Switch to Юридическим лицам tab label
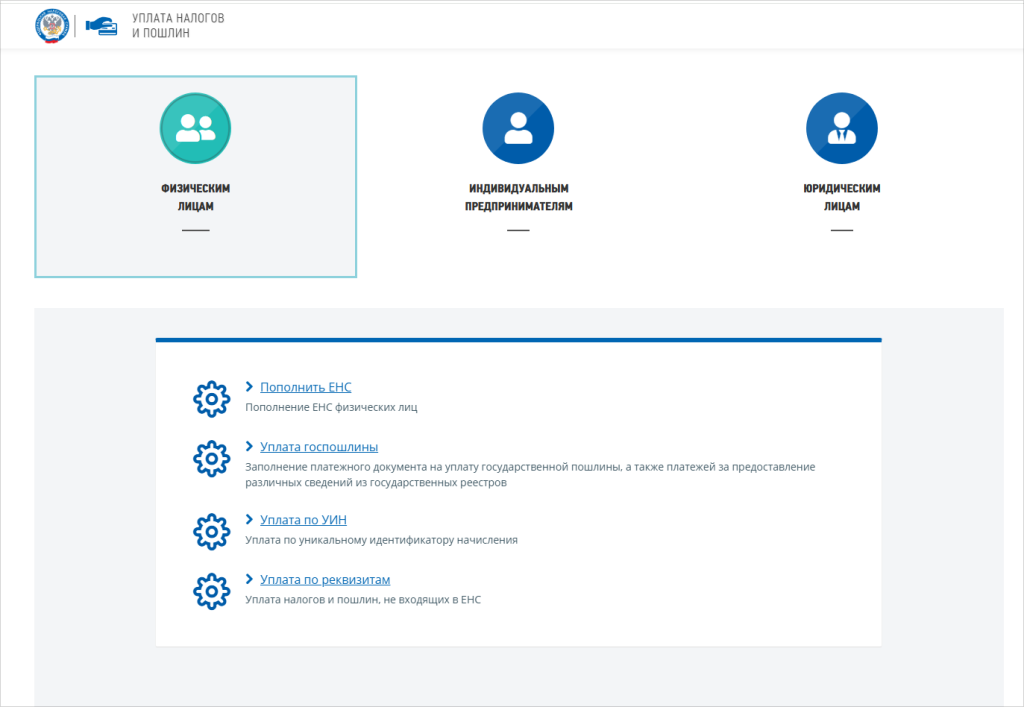The width and height of the screenshot is (1024, 707). (841, 197)
